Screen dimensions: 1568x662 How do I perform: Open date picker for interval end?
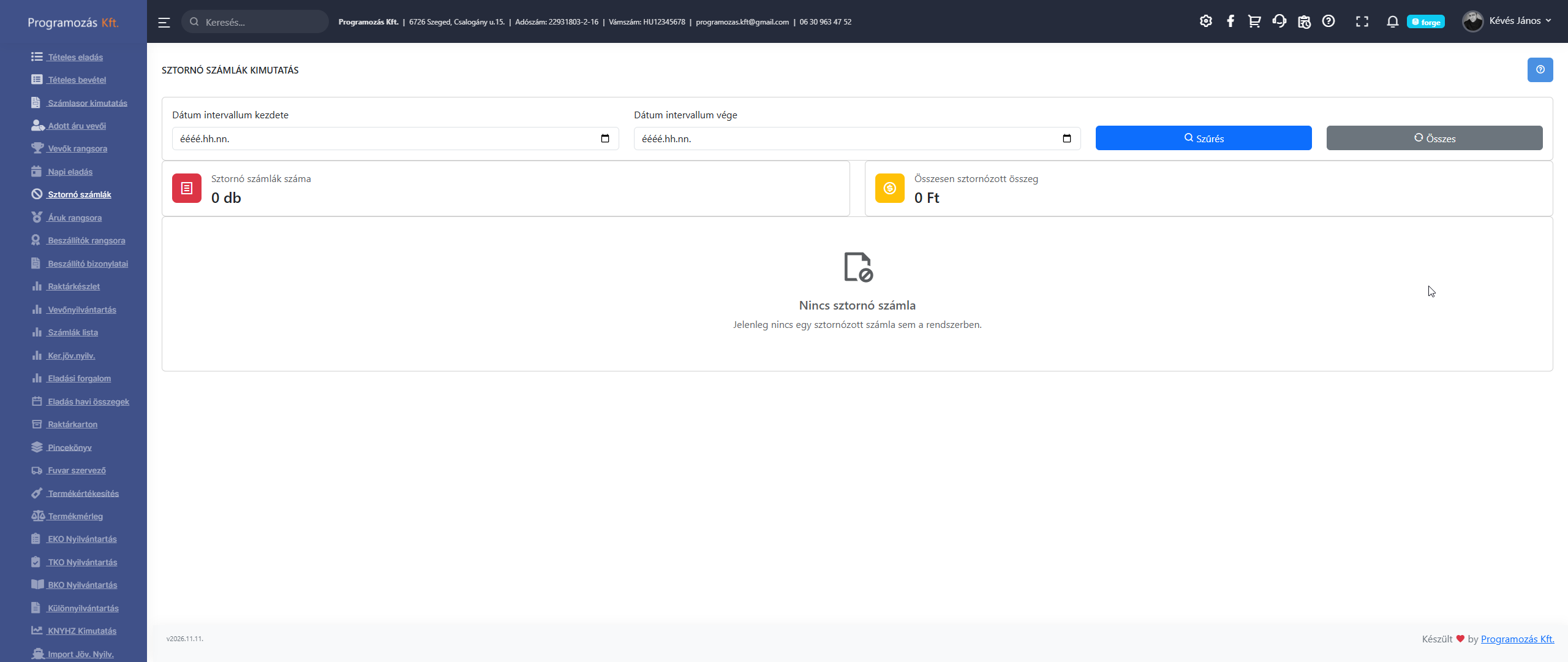point(1066,139)
